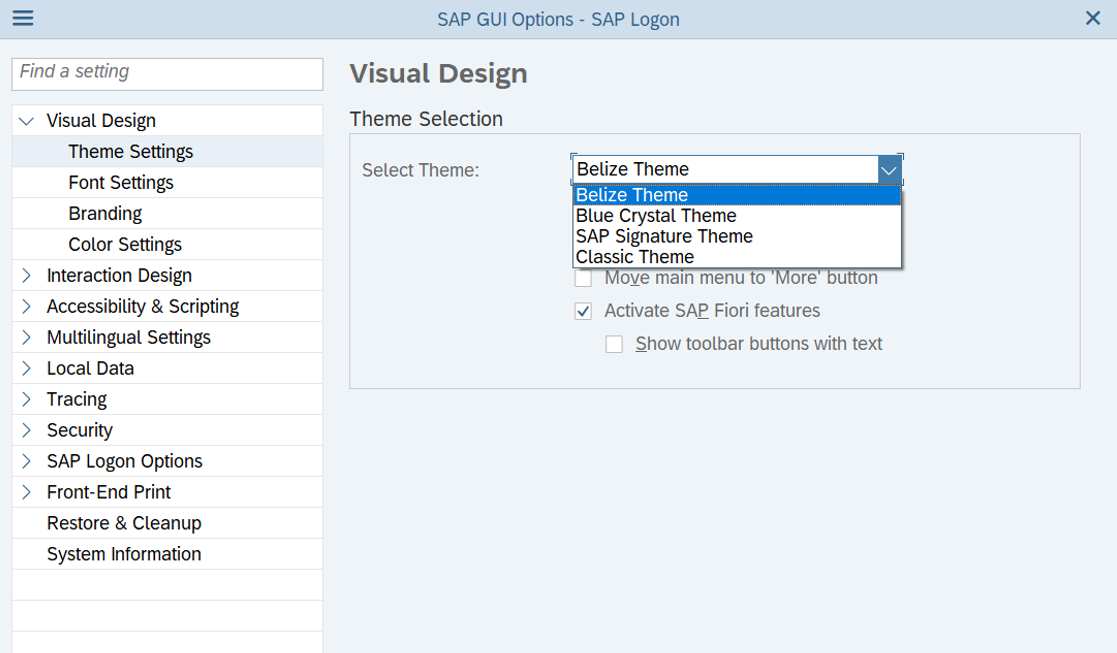Toggle Move main menu to 'More' button

pos(583,278)
